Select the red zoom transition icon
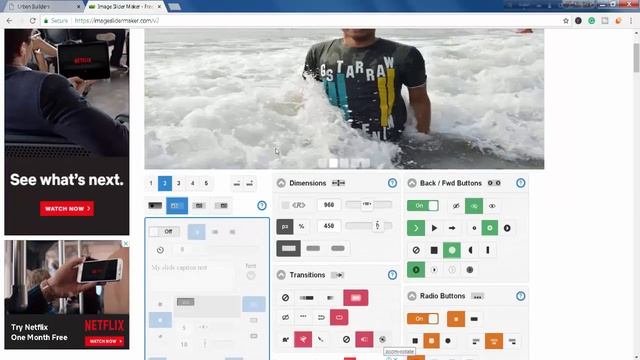The height and width of the screenshot is (360, 640). coord(364,339)
